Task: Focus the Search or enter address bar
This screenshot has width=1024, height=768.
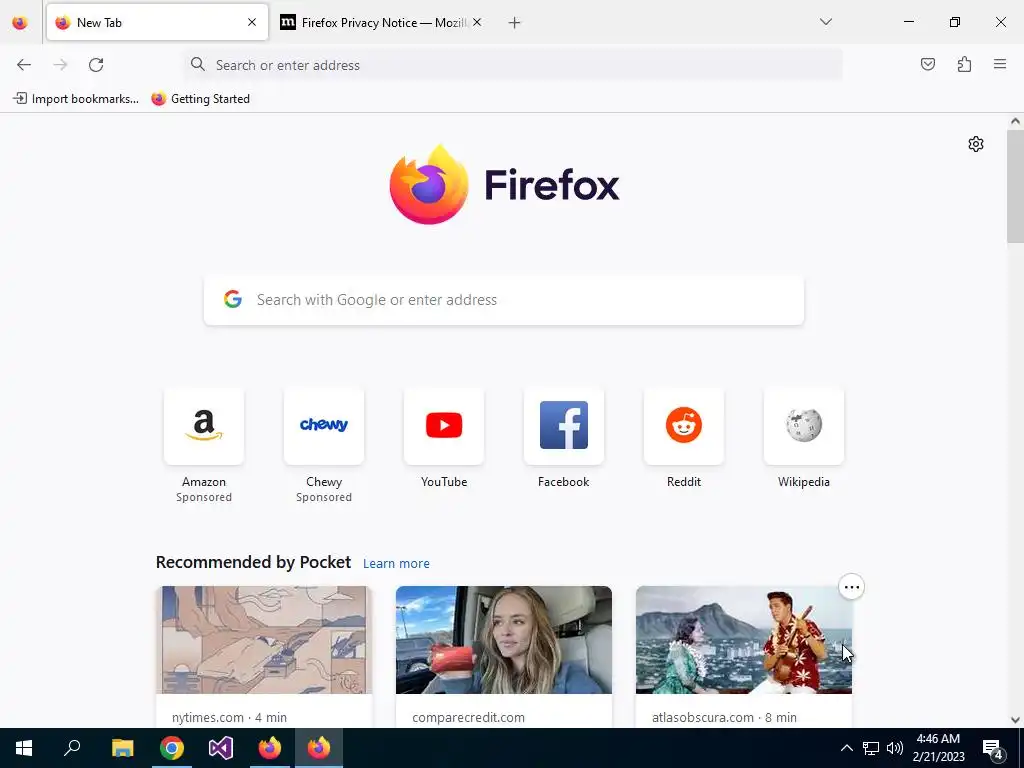Action: [513, 65]
